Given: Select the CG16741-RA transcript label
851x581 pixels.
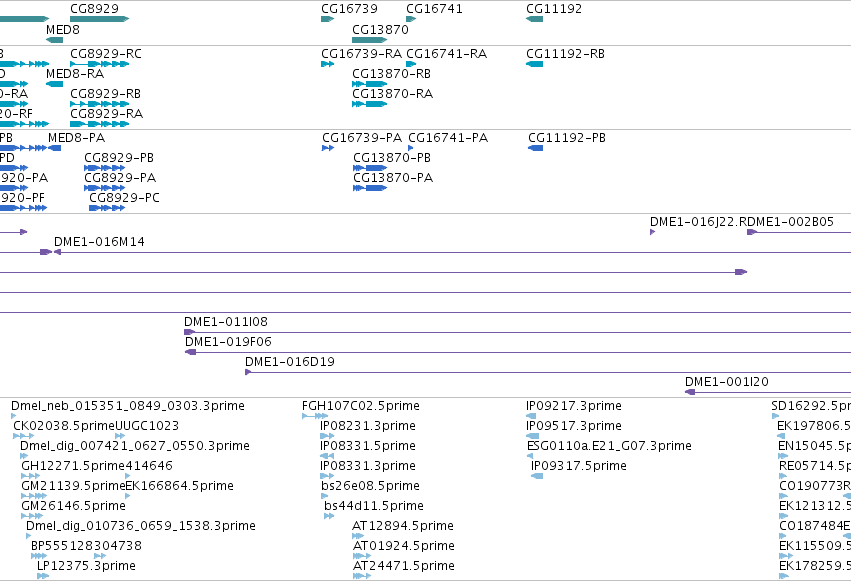Looking at the screenshot, I should pyautogui.click(x=447, y=54).
